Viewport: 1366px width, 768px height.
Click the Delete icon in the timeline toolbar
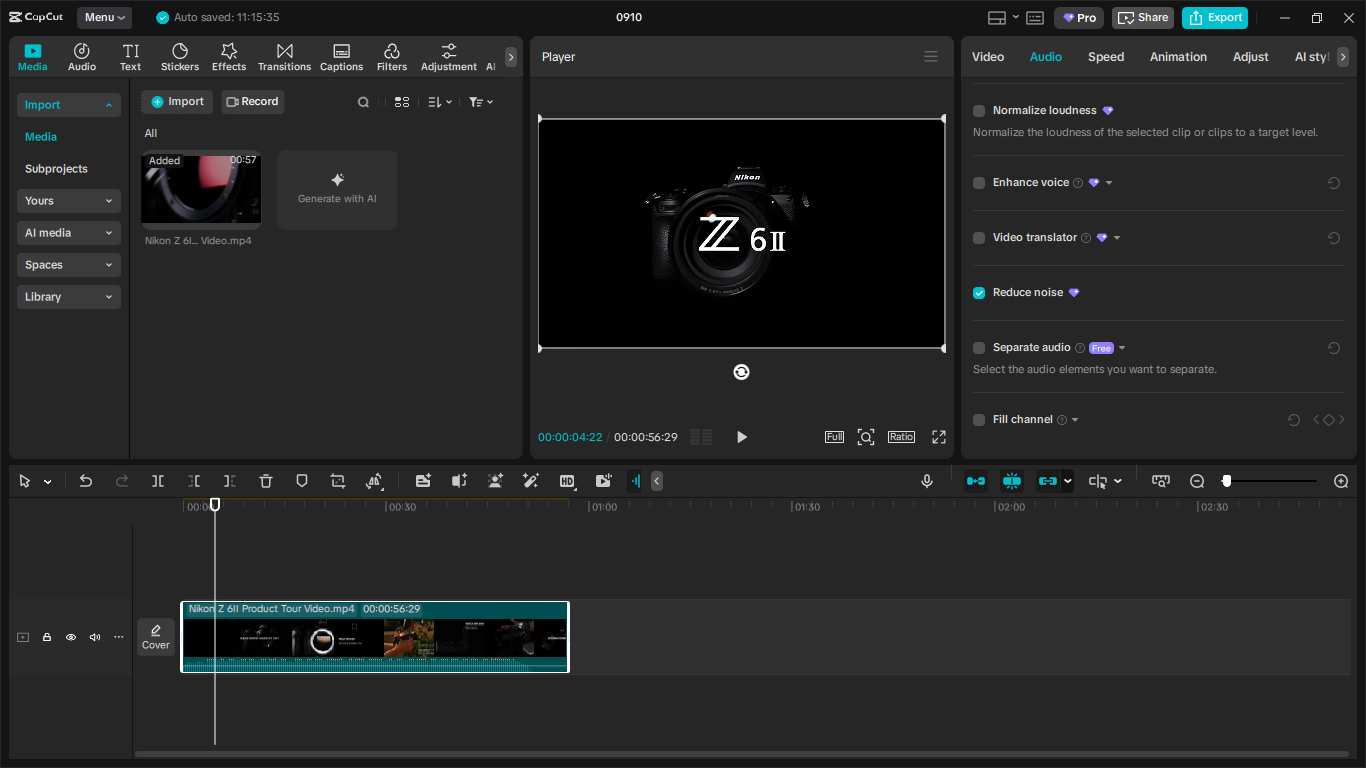tap(265, 481)
